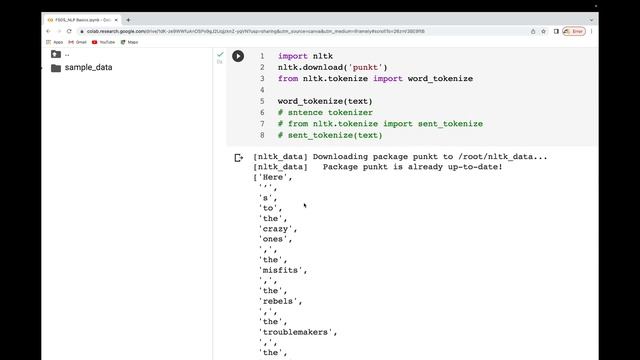Bookmark this page with star icon

543,31
